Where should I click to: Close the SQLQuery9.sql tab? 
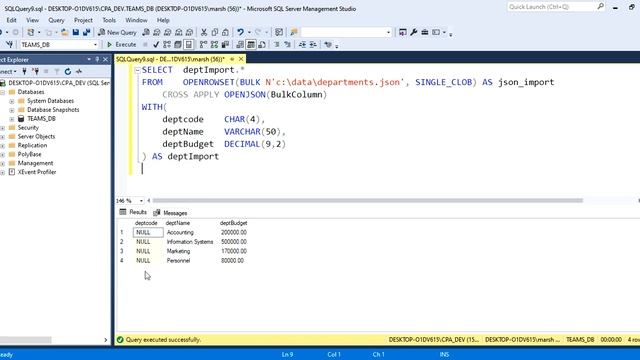(241, 59)
